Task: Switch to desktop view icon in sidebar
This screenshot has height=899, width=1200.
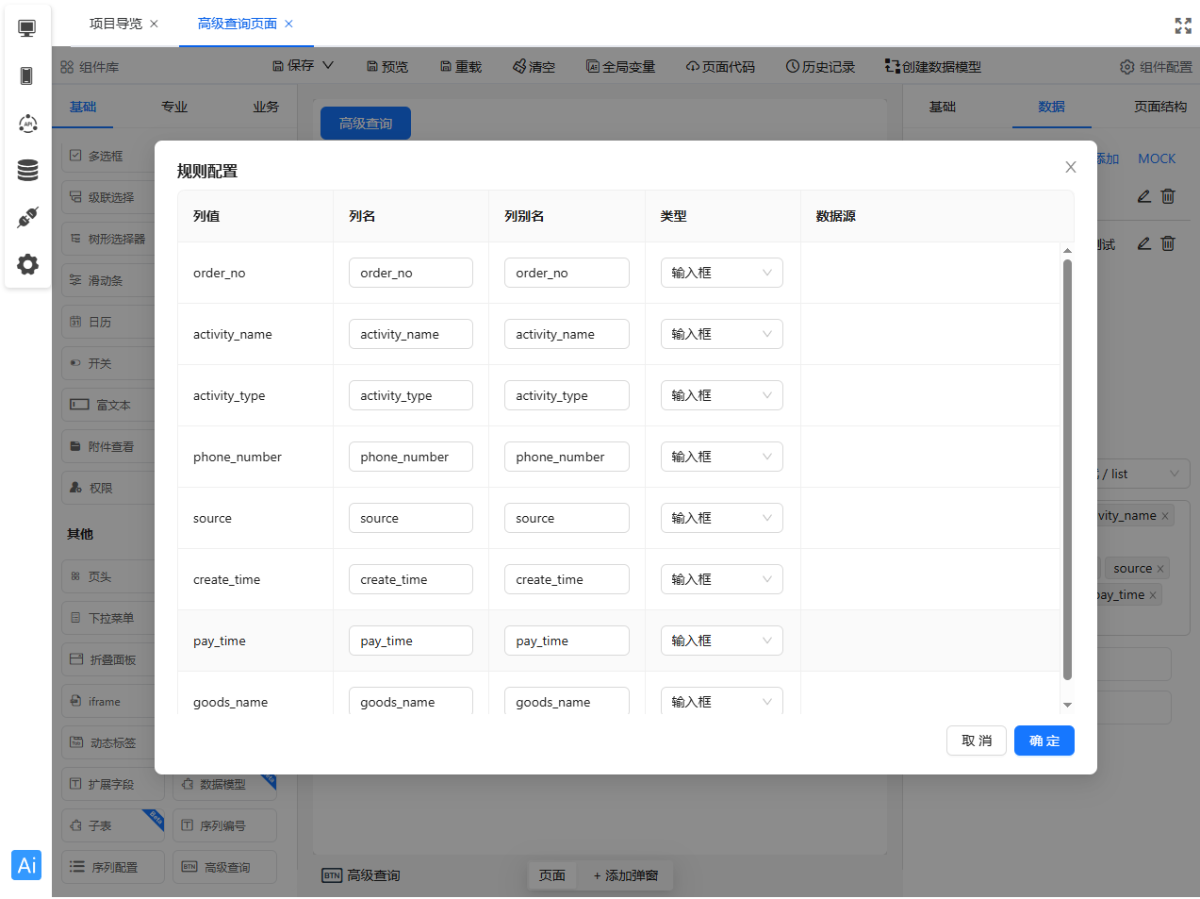Action: pyautogui.click(x=27, y=28)
